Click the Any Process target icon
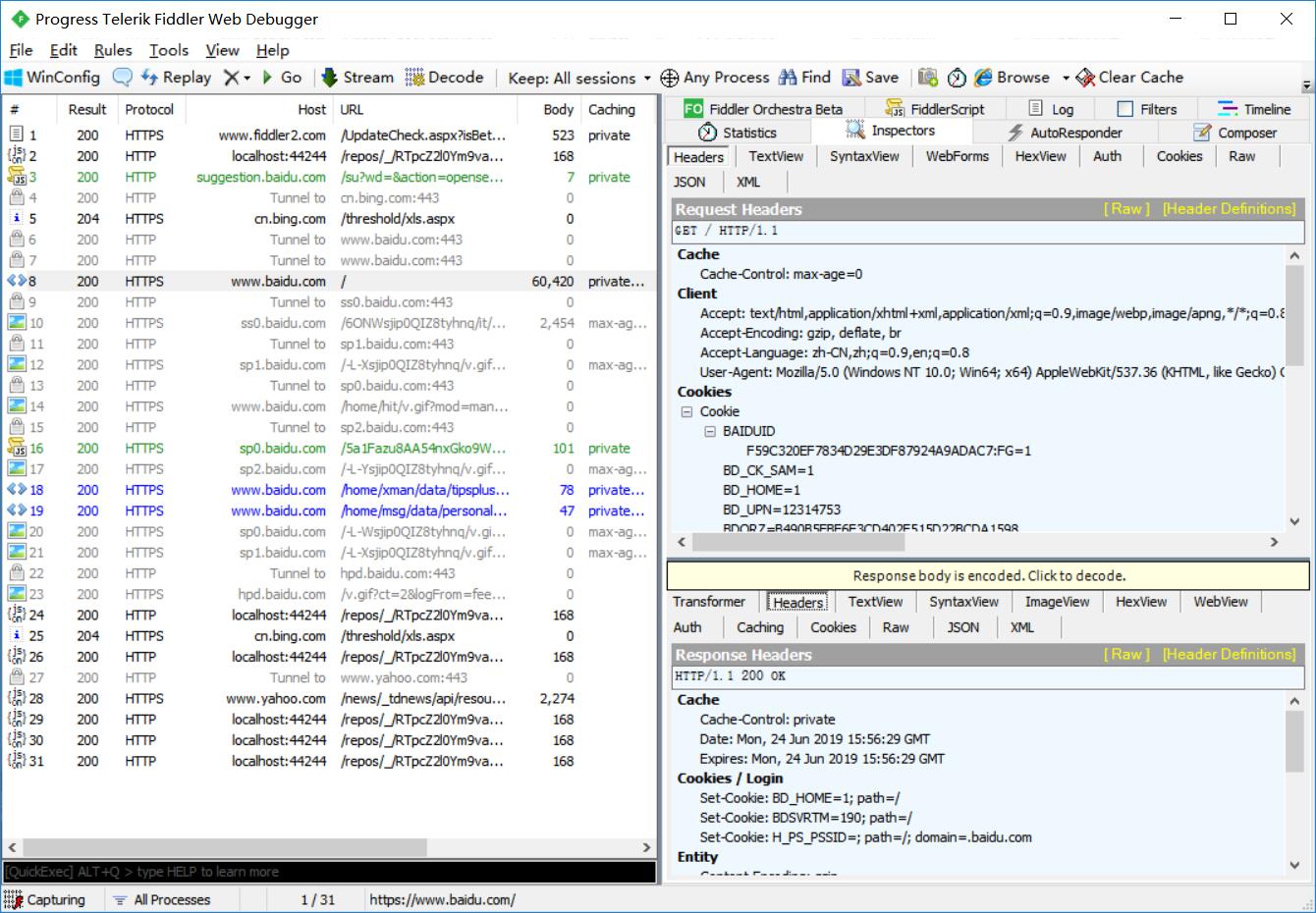The width and height of the screenshot is (1316, 913). pos(670,78)
